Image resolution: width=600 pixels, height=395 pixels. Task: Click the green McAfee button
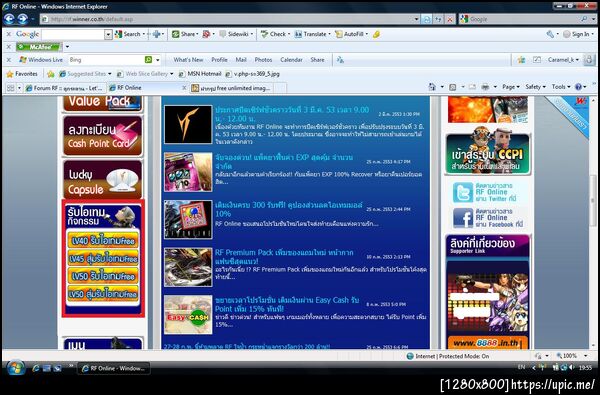click(x=38, y=47)
